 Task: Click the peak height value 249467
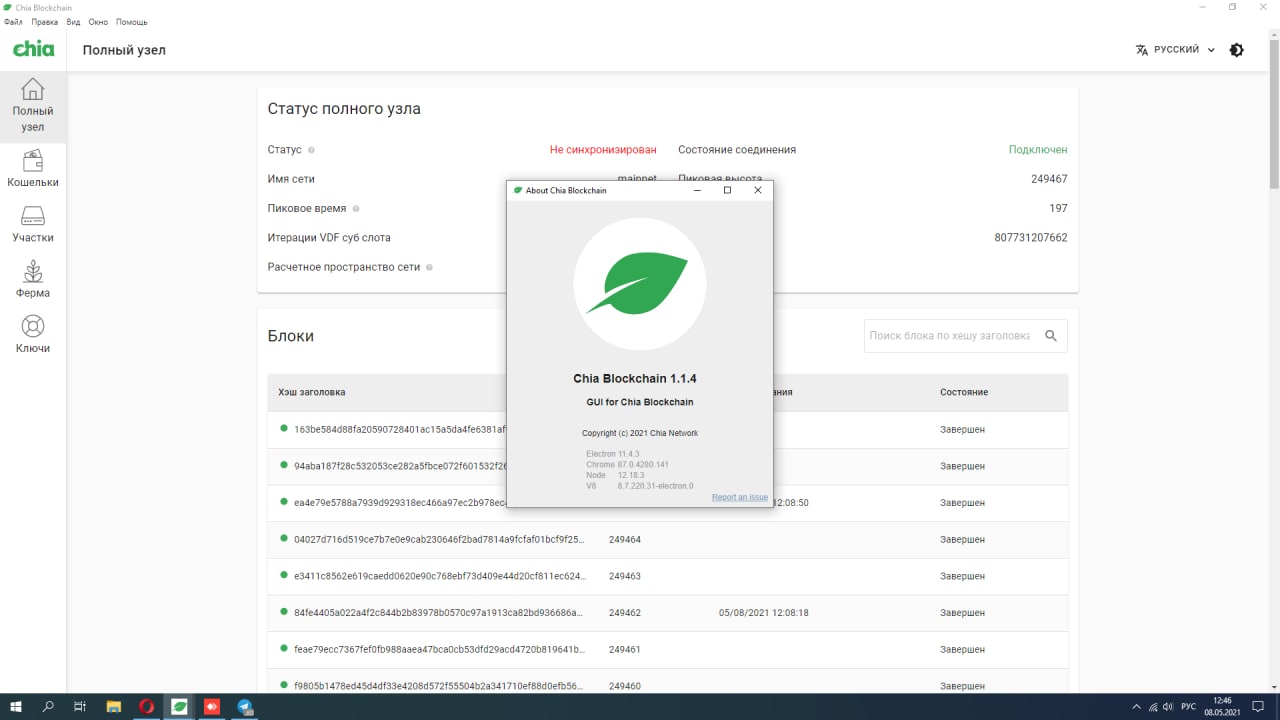point(1049,179)
